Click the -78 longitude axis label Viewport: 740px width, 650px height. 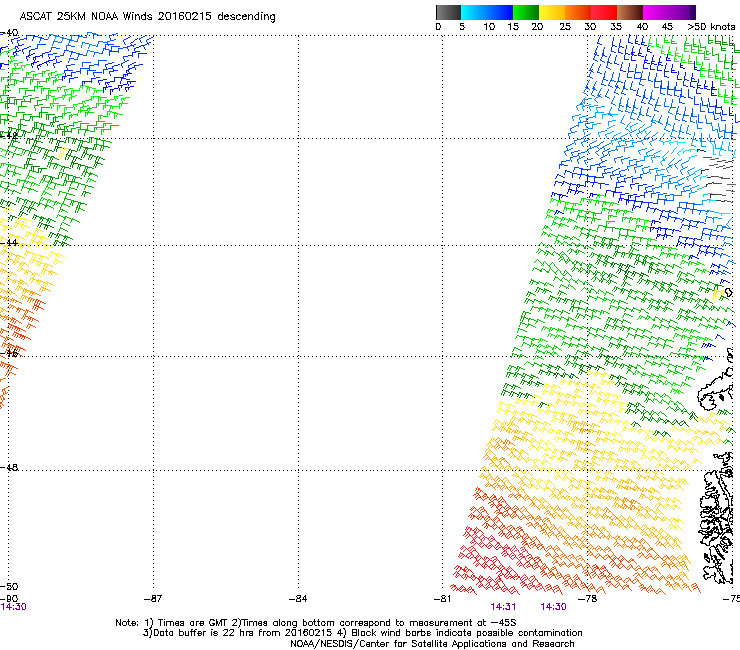pos(588,599)
